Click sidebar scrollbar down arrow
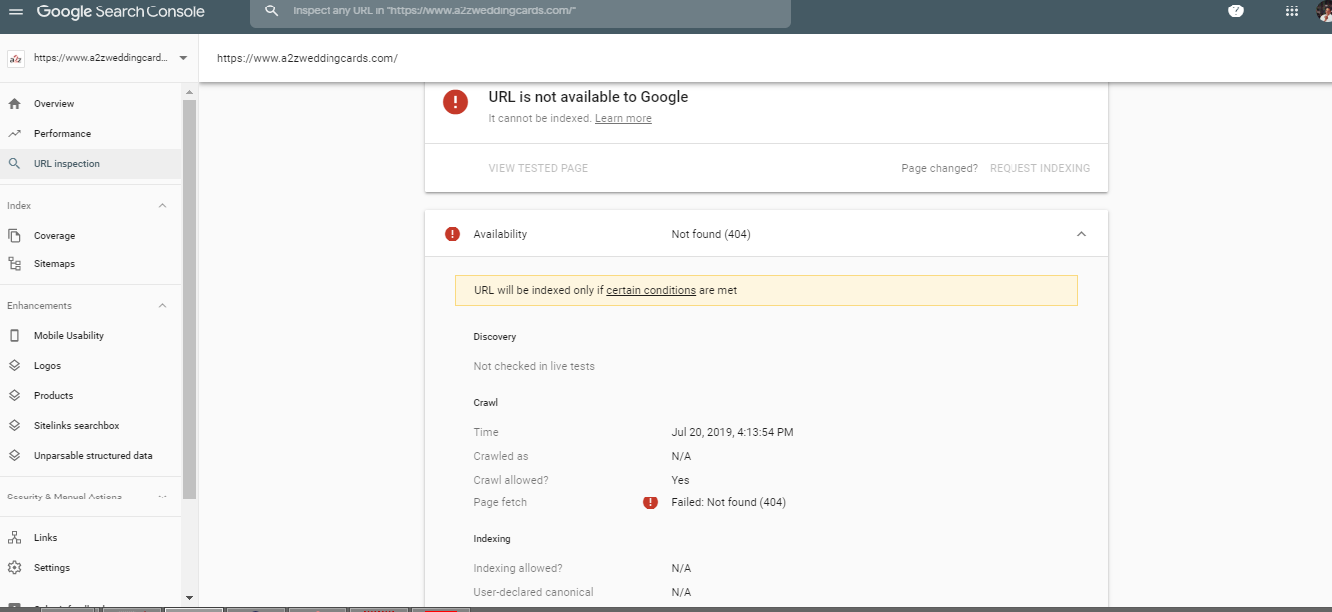This screenshot has height=612, width=1332. 189,597
